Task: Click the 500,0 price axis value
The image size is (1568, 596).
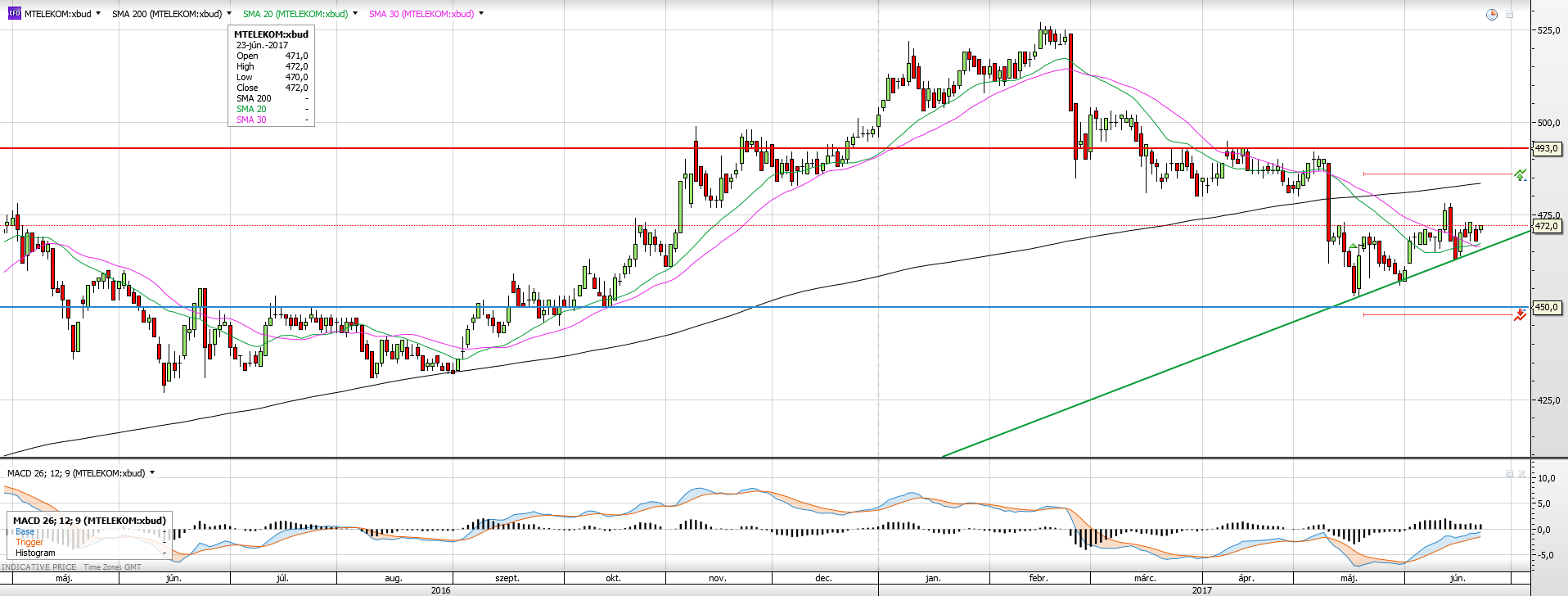Action: pos(1549,123)
